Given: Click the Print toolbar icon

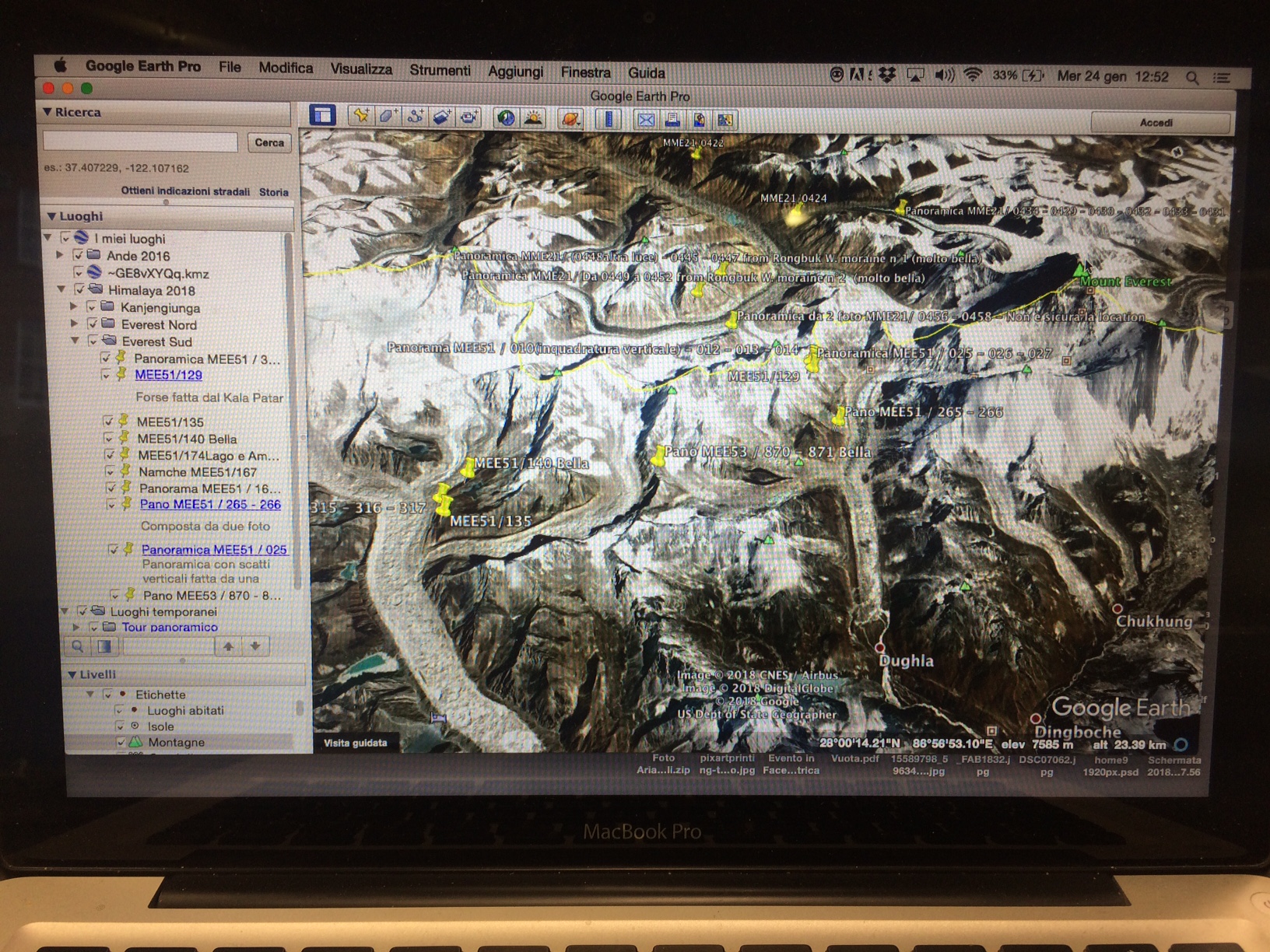Looking at the screenshot, I should click(x=672, y=120).
